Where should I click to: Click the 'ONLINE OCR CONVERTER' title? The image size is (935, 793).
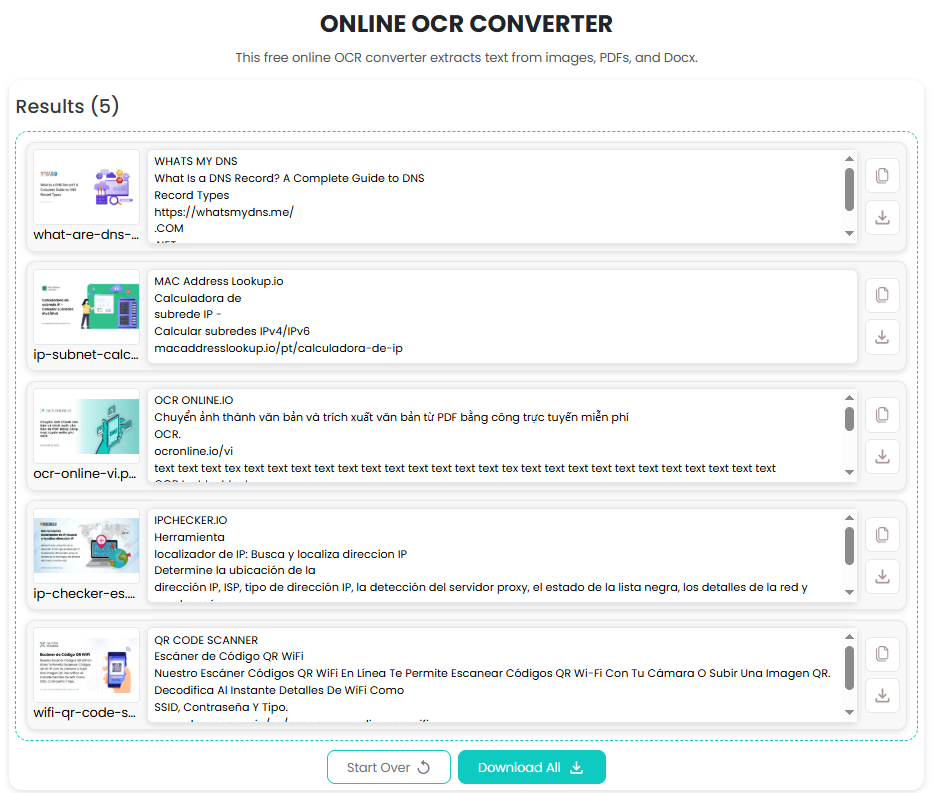(466, 24)
